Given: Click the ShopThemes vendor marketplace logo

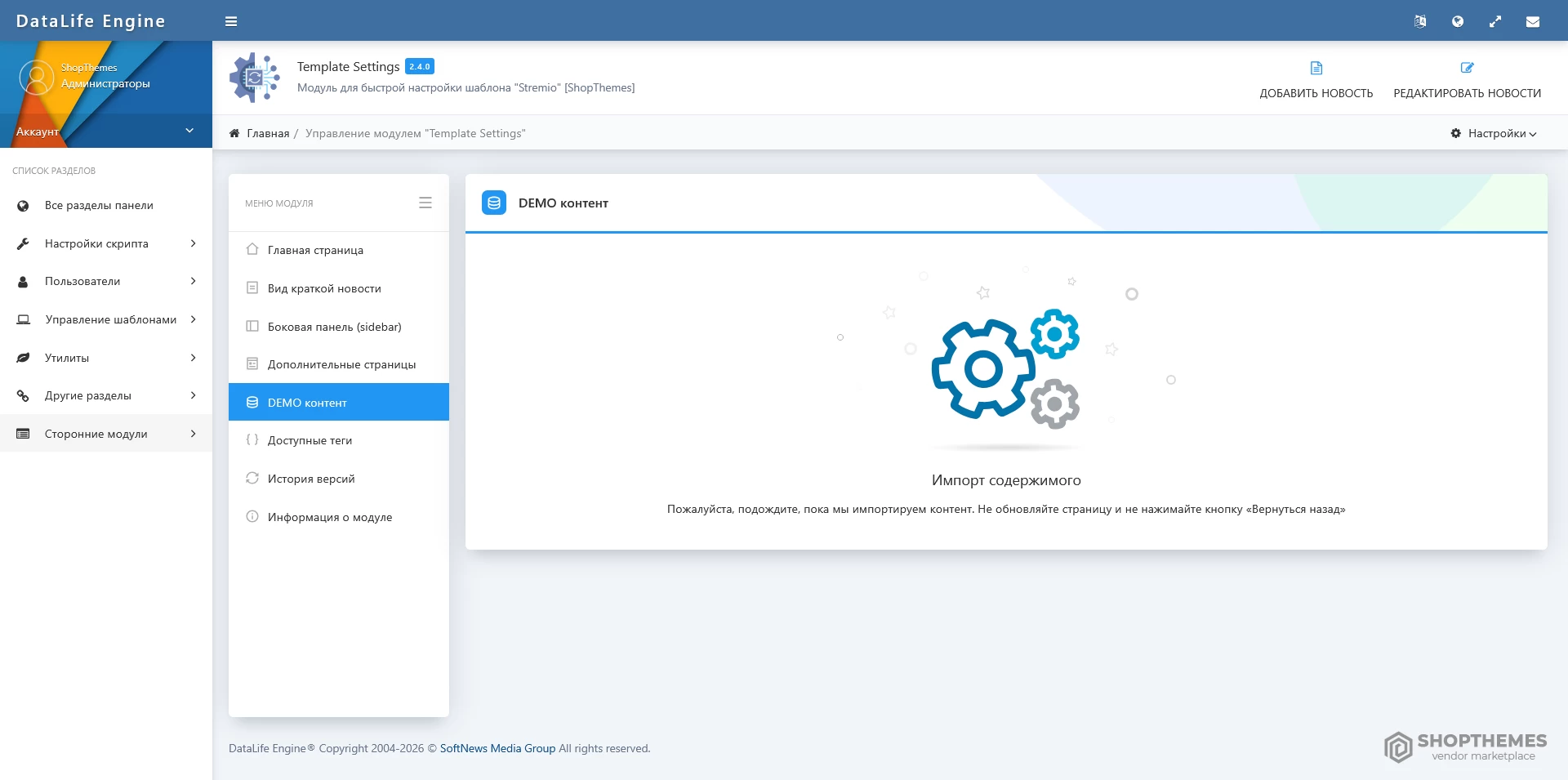Looking at the screenshot, I should [1465, 747].
